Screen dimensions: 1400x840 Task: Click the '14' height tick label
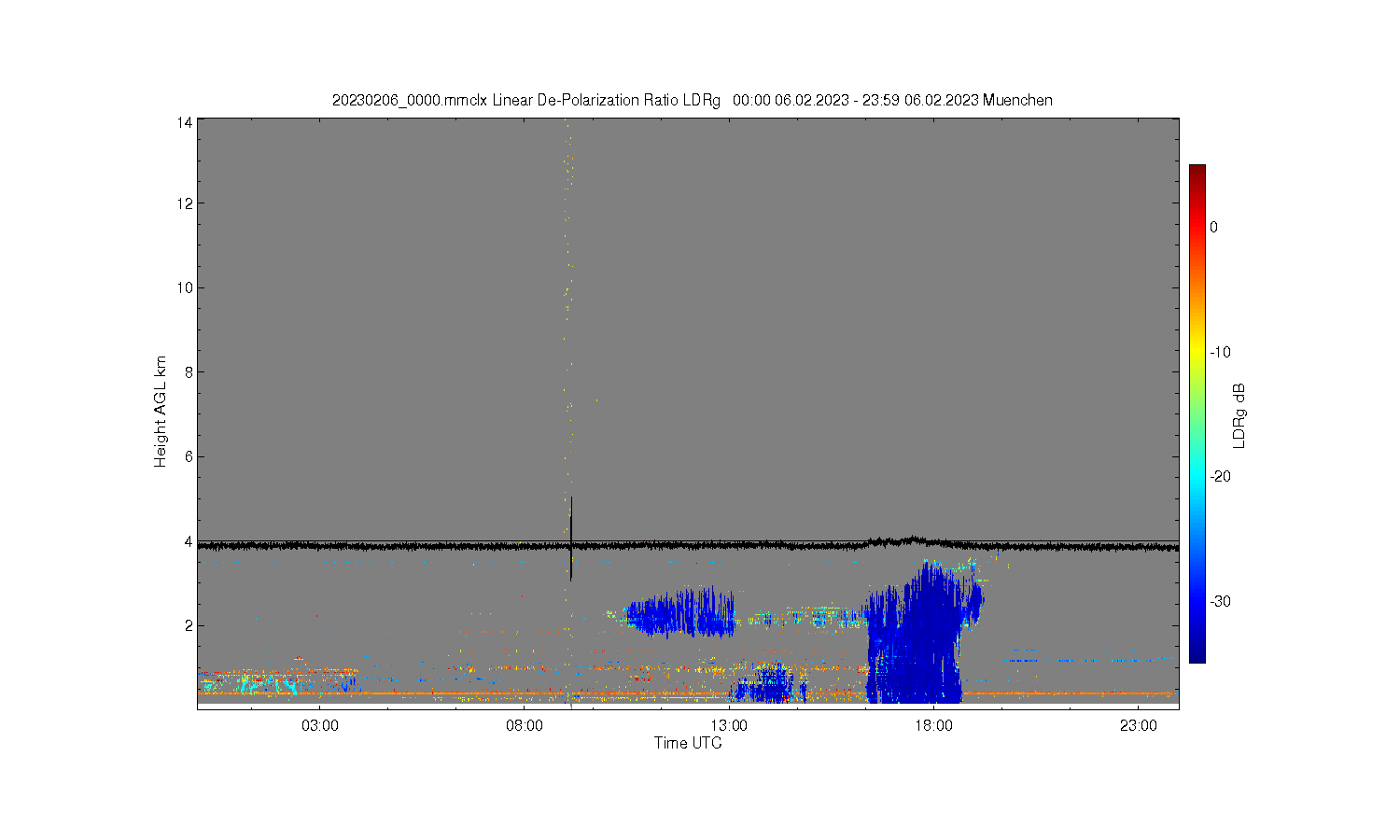pos(186,122)
